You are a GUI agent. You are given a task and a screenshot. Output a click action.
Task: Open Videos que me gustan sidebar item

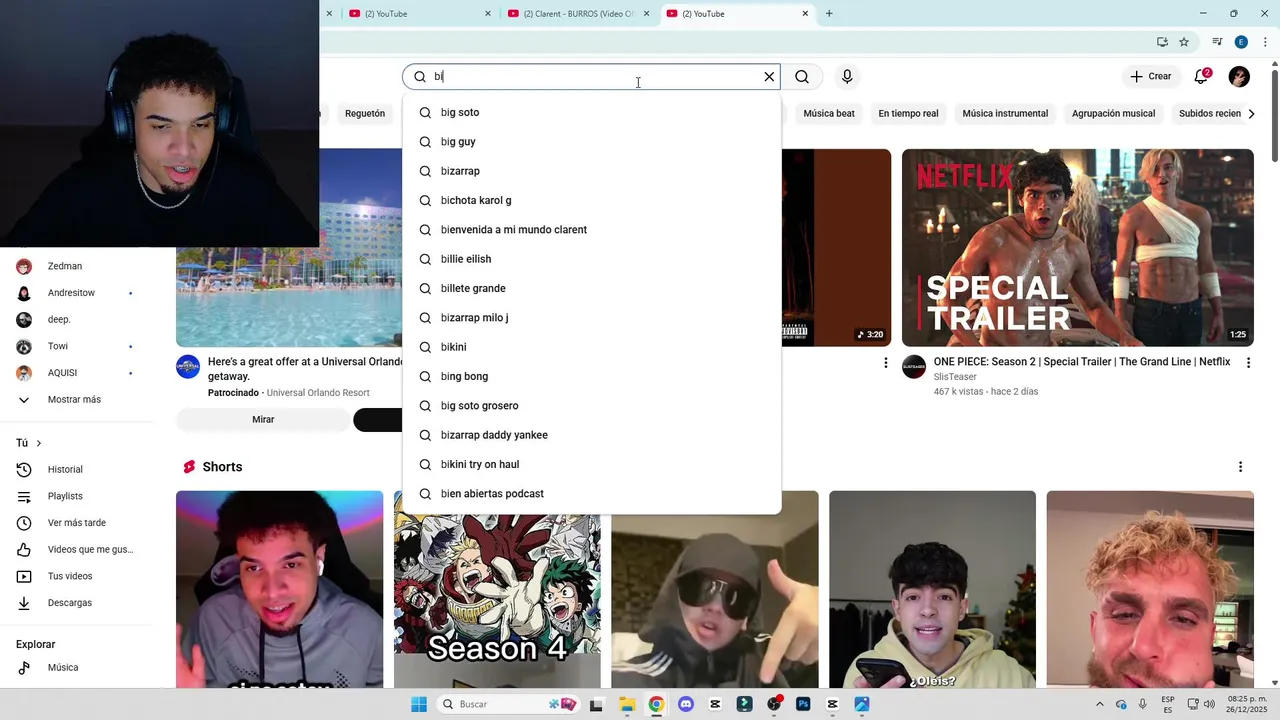point(75,550)
